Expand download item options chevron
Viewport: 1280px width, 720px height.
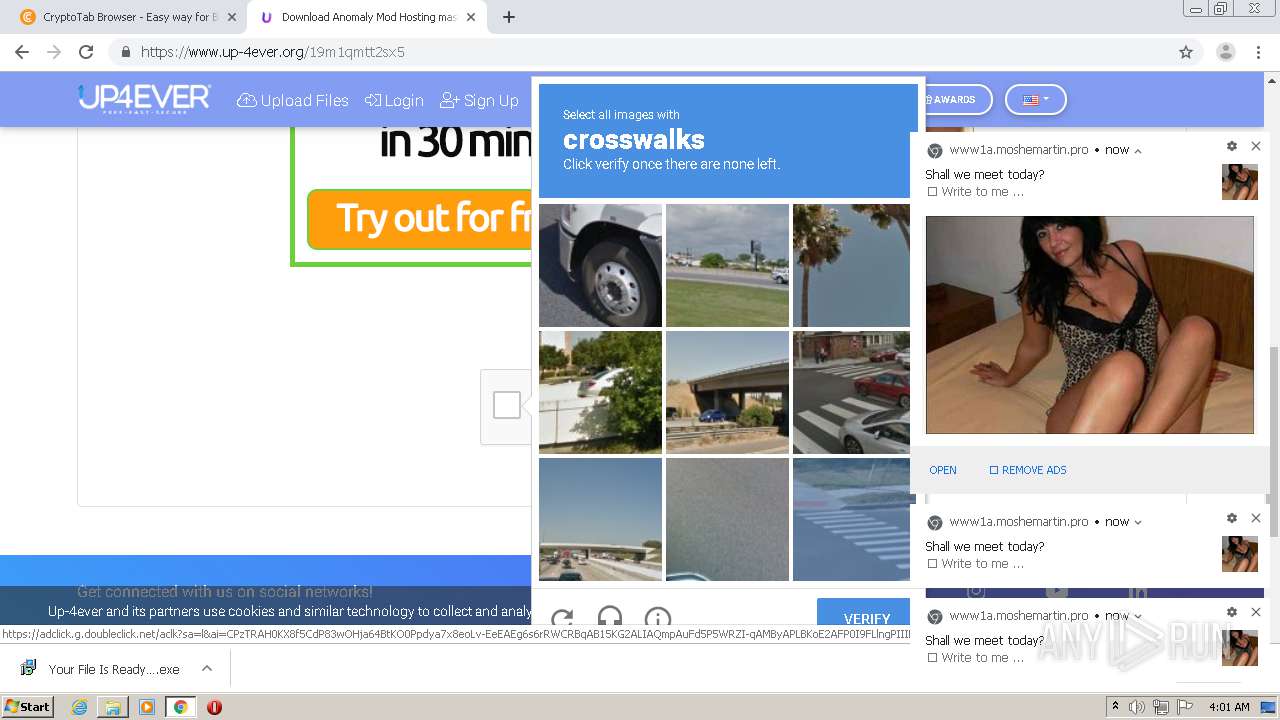pos(207,668)
